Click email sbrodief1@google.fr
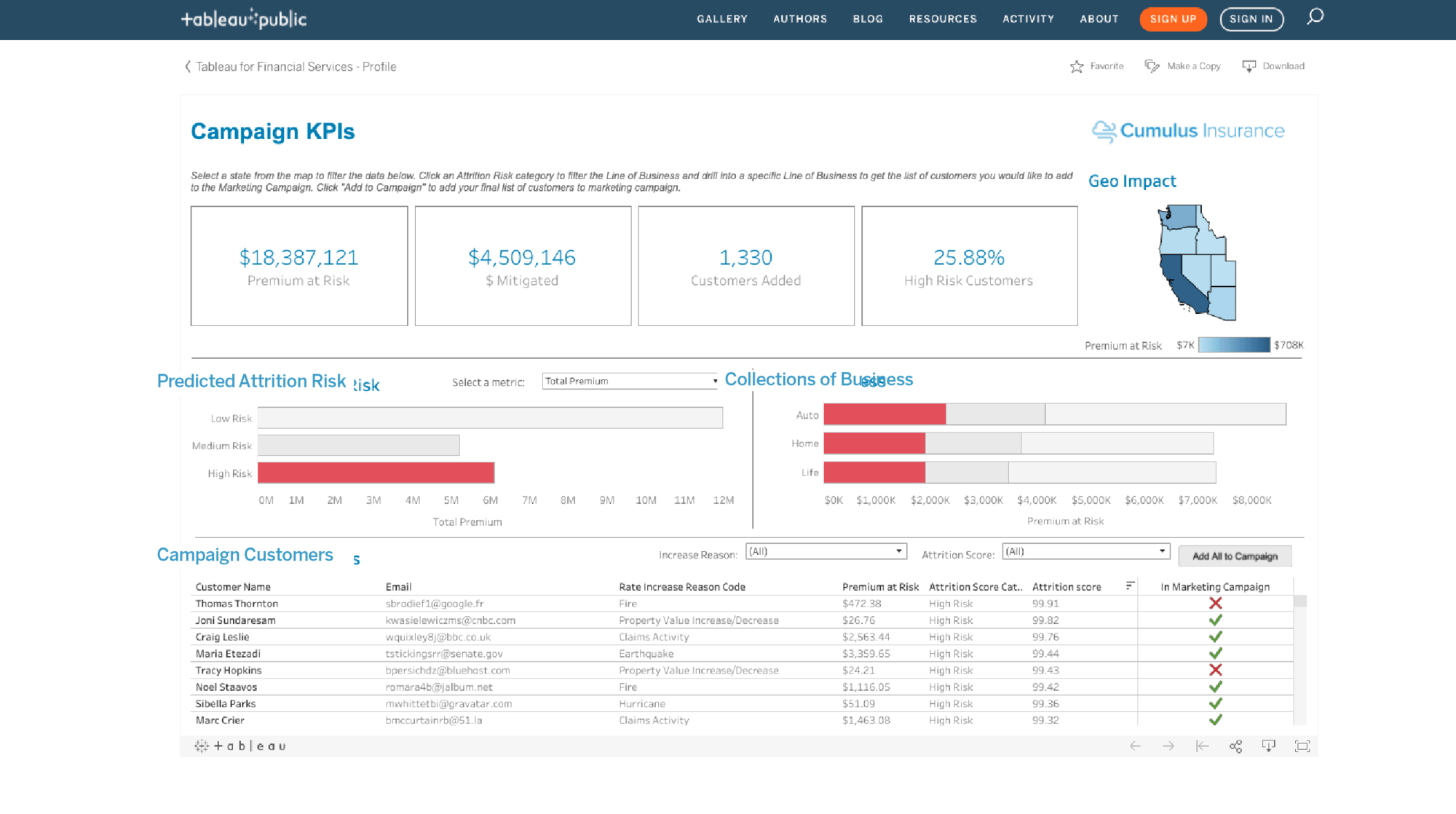 coord(435,604)
